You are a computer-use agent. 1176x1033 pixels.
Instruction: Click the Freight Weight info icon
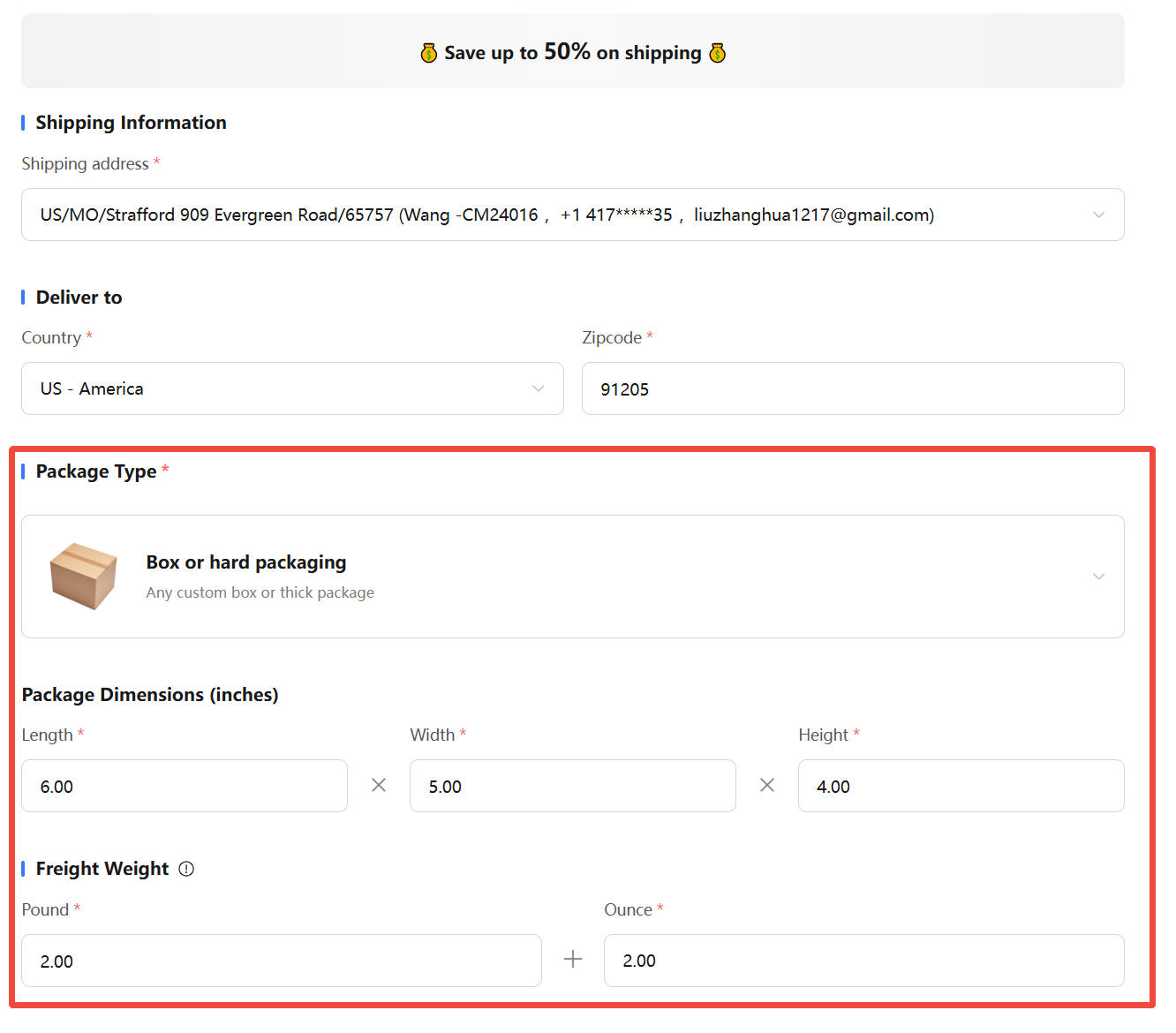(x=186, y=869)
